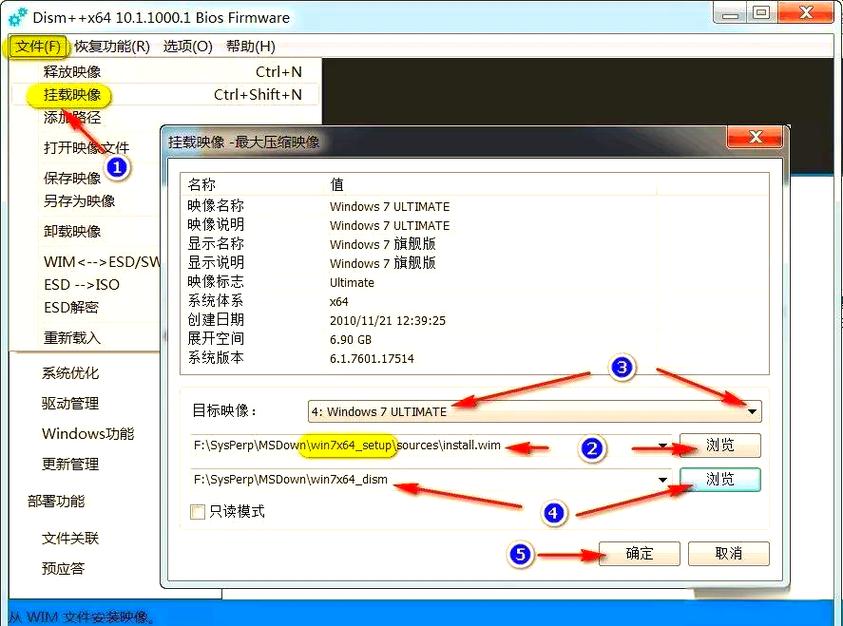Screen dimensions: 843x626
Task: Click the Dism++ gear icon in title bar
Action: pos(17,17)
